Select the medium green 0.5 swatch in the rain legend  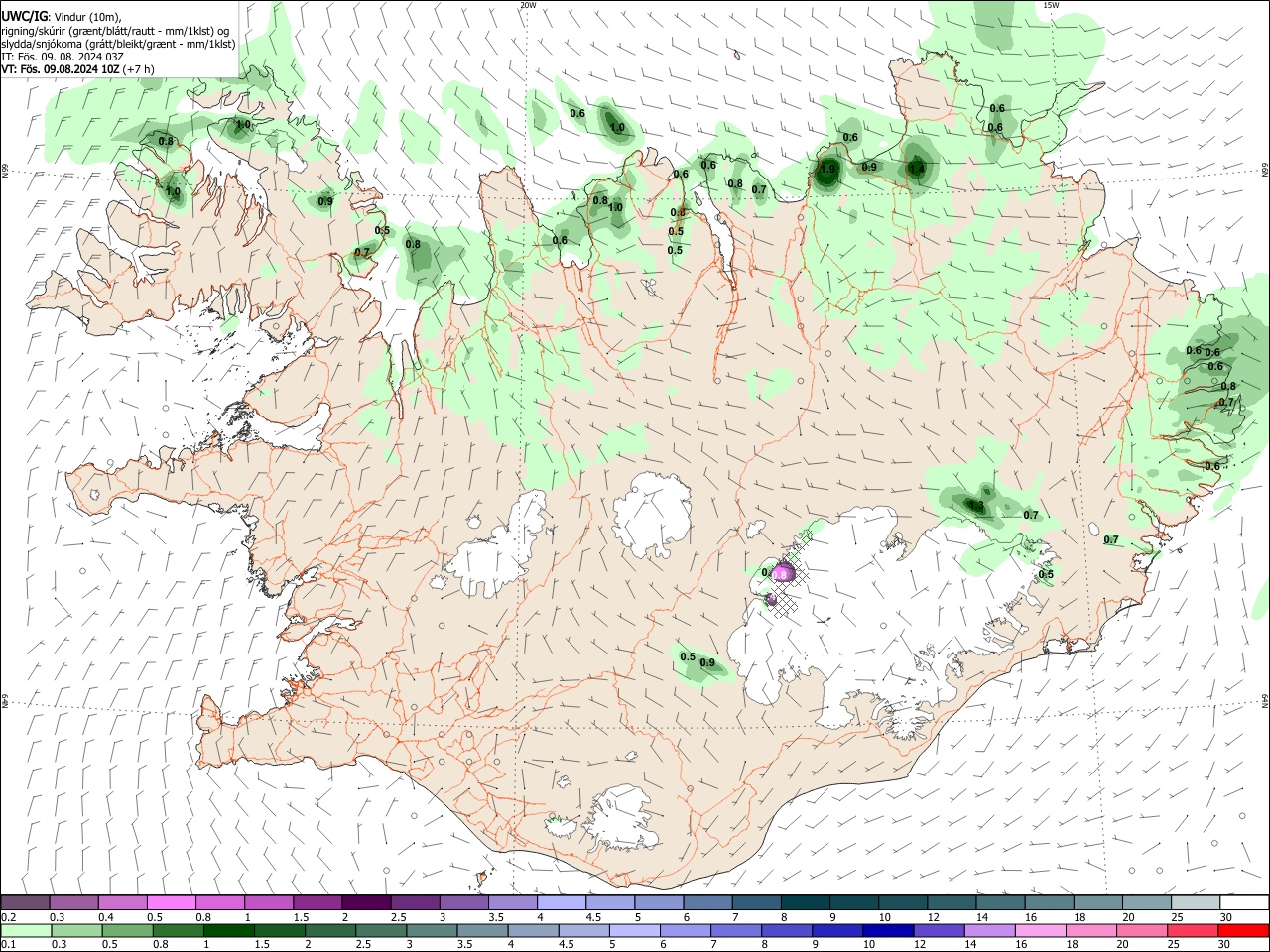click(x=127, y=930)
